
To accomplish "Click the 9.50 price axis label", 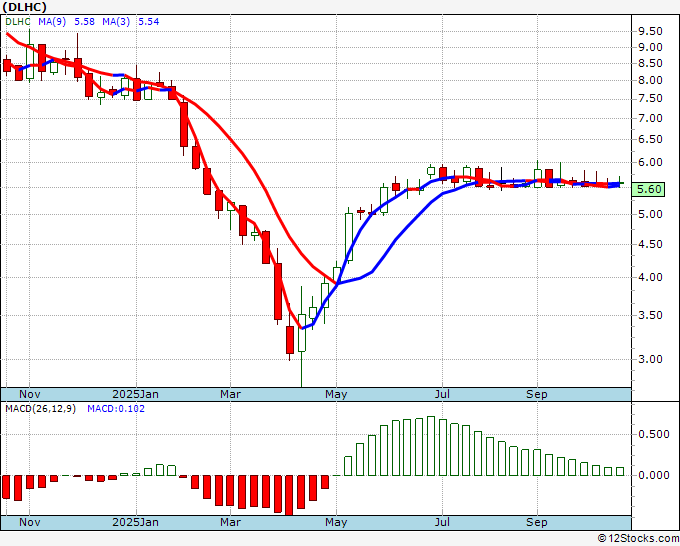I will [650, 31].
